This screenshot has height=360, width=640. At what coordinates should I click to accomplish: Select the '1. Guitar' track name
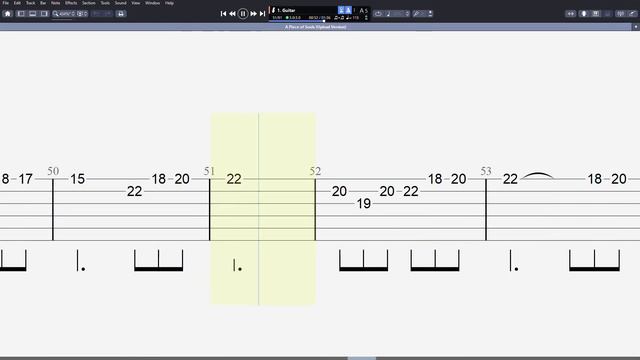(287, 10)
